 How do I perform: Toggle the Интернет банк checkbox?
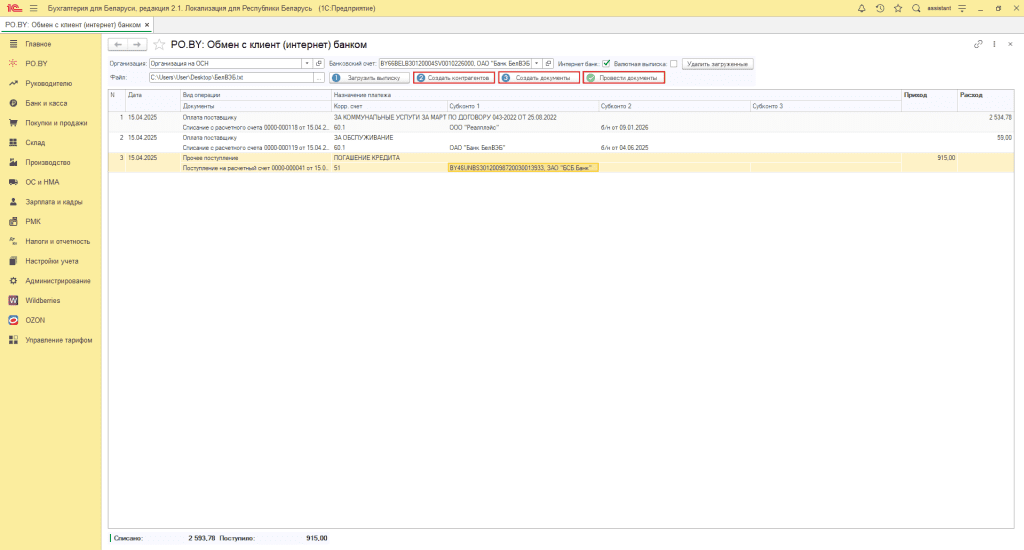point(606,64)
